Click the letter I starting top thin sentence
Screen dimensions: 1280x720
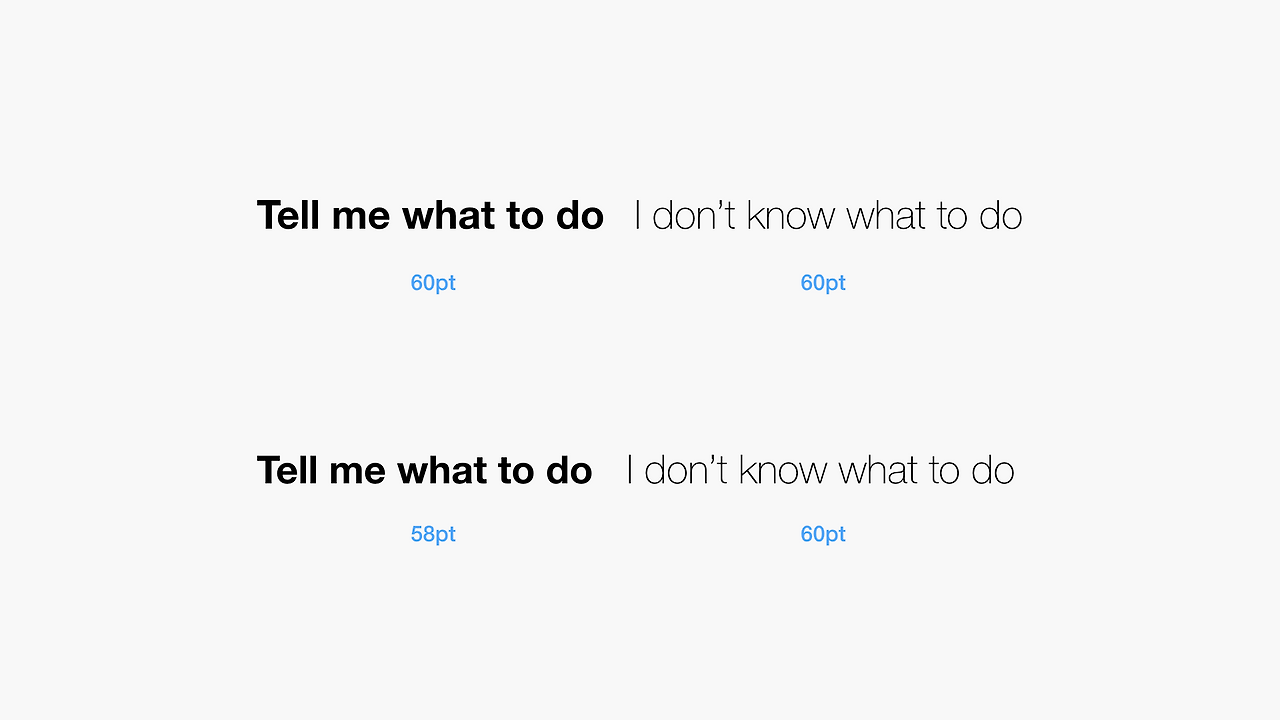coord(637,215)
